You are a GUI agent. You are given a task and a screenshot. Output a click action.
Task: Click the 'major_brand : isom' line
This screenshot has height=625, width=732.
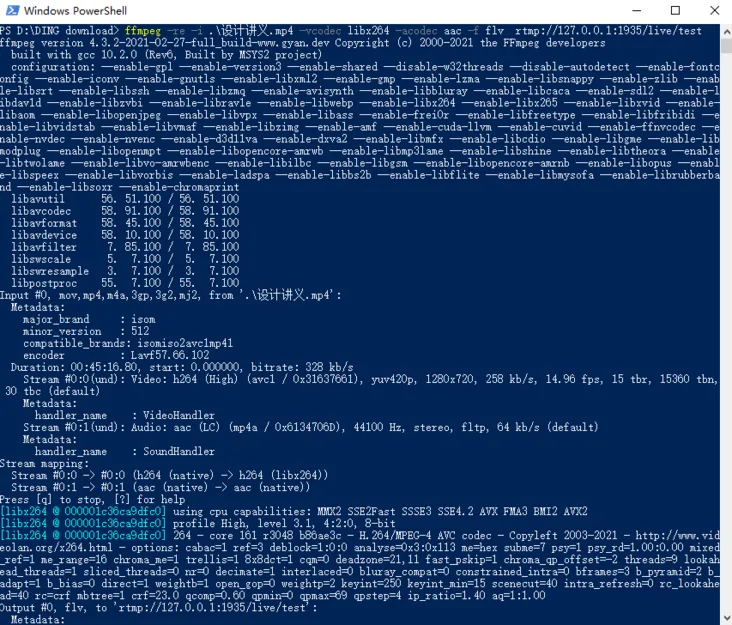[x=89, y=319]
